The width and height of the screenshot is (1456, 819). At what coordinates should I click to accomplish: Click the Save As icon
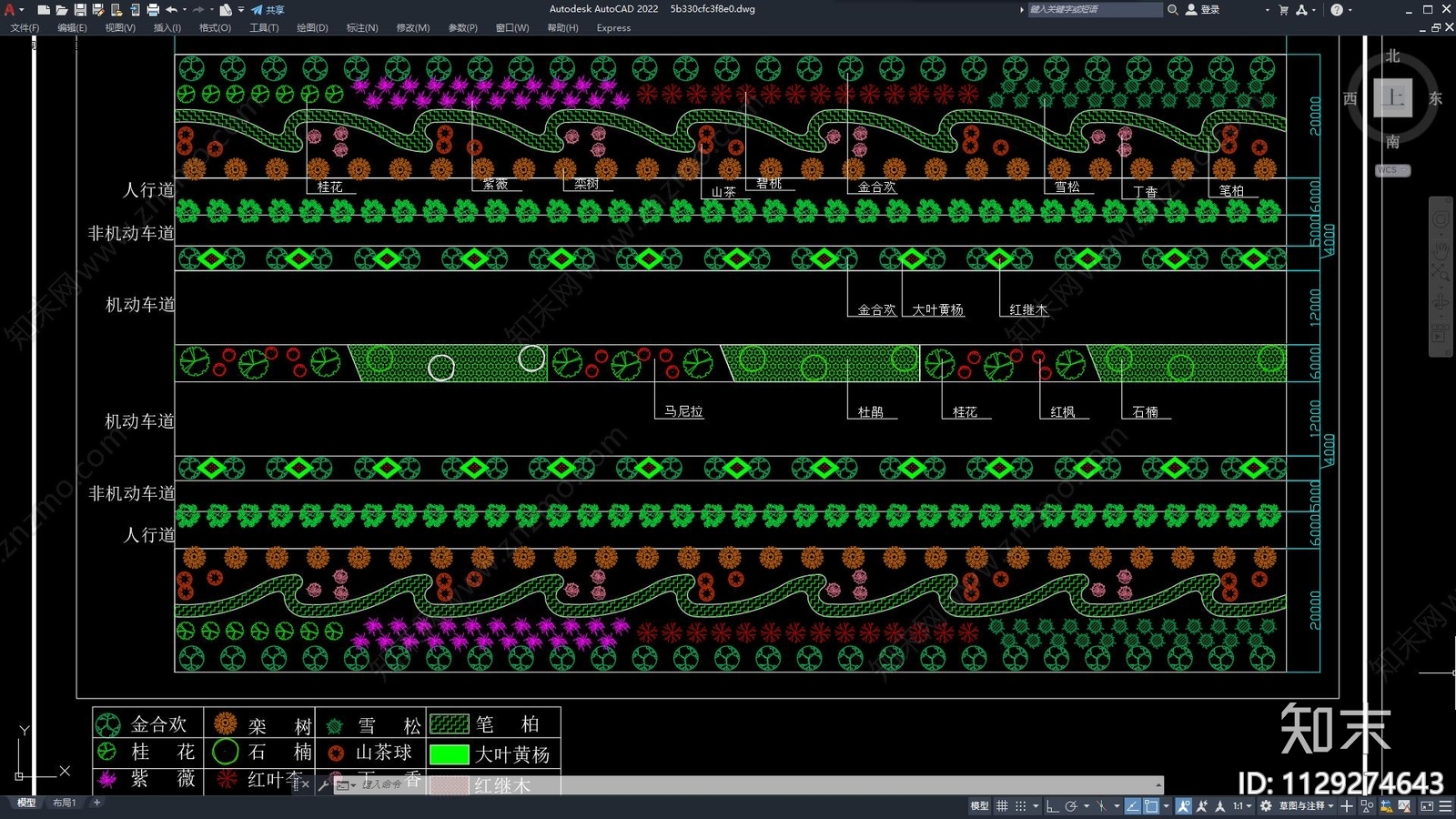98,9
